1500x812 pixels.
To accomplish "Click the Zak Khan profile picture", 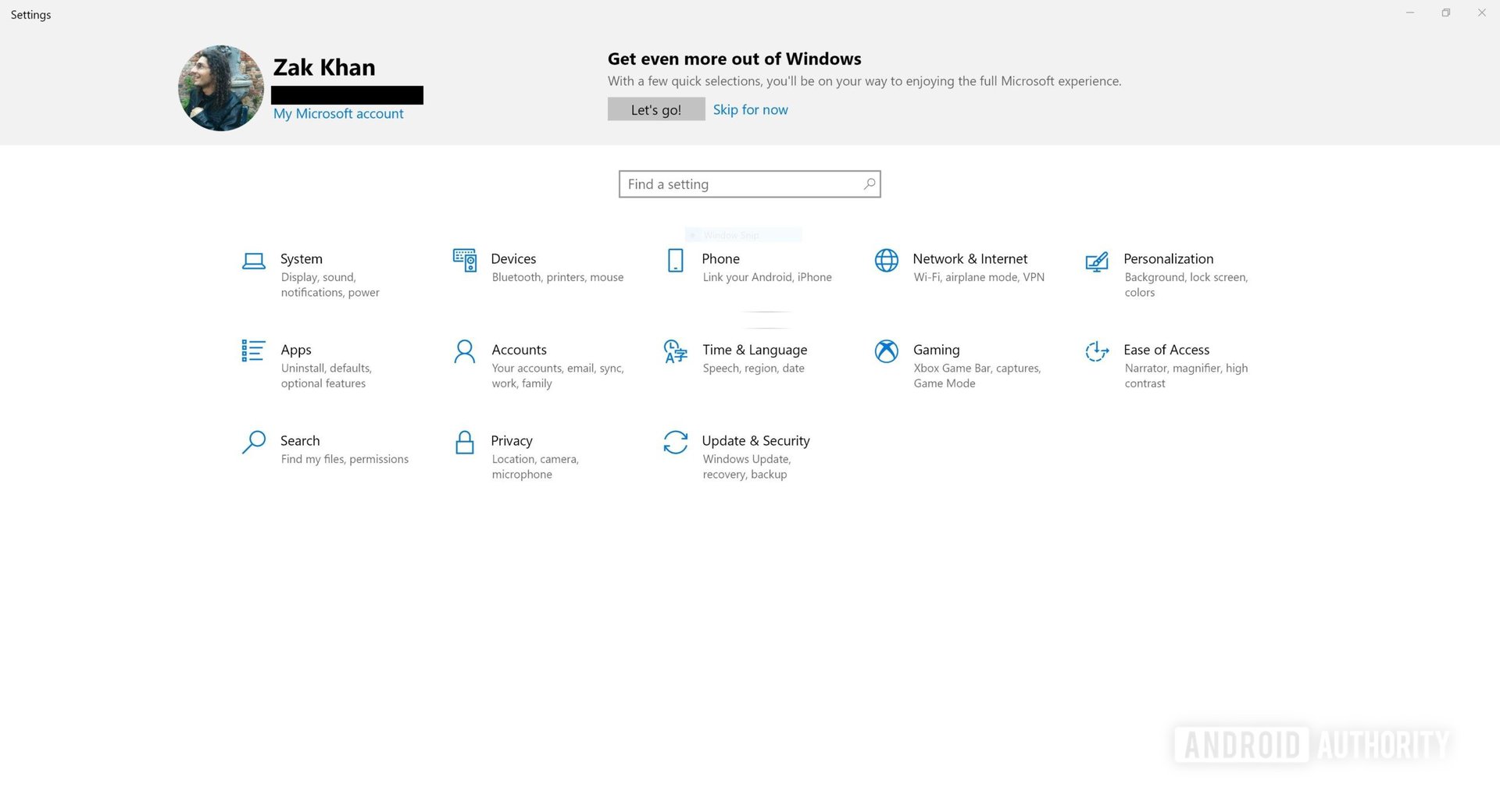I will point(221,87).
